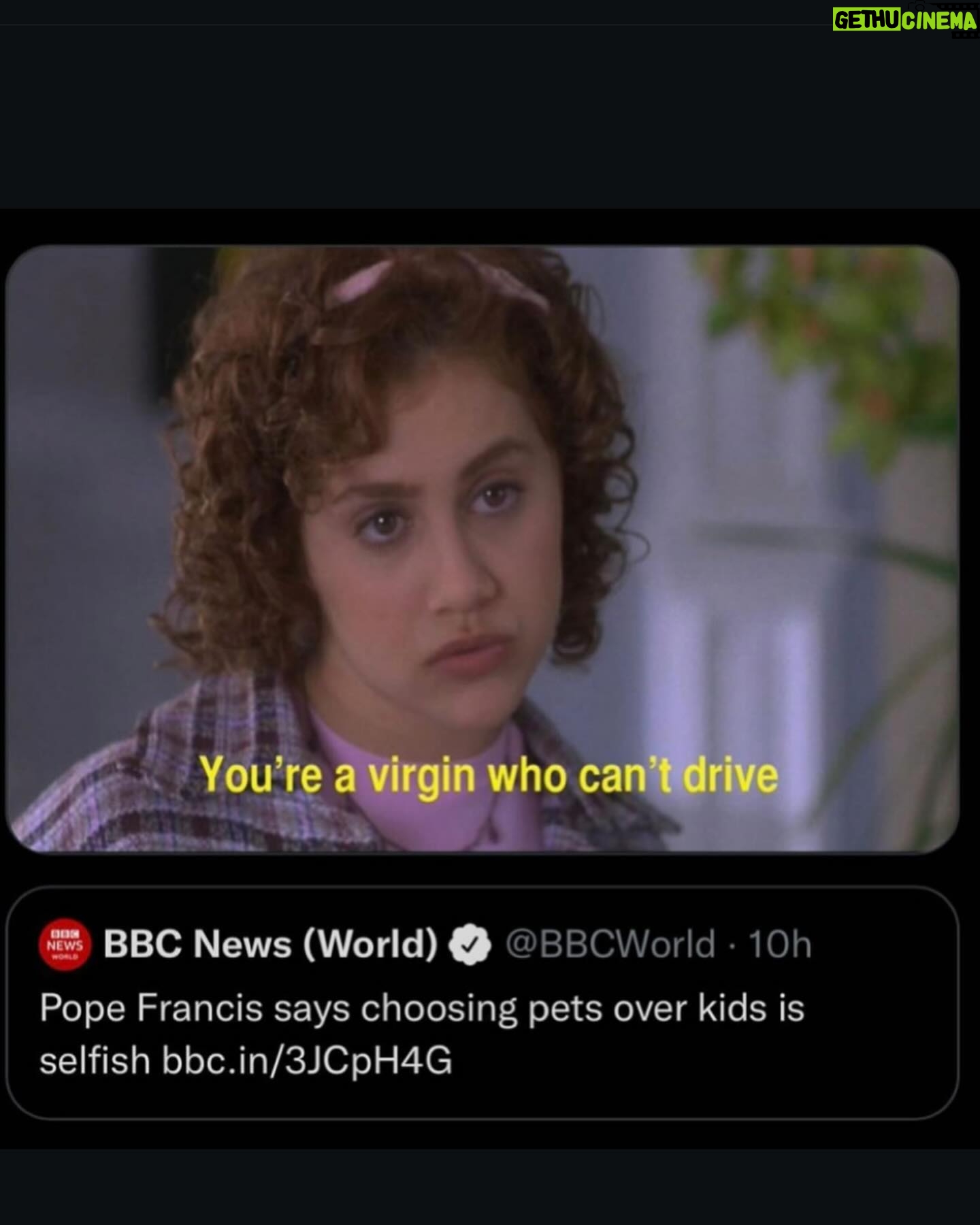The image size is (980, 1225).
Task: Click the CINEMA text in the watermark
Action: [x=940, y=20]
